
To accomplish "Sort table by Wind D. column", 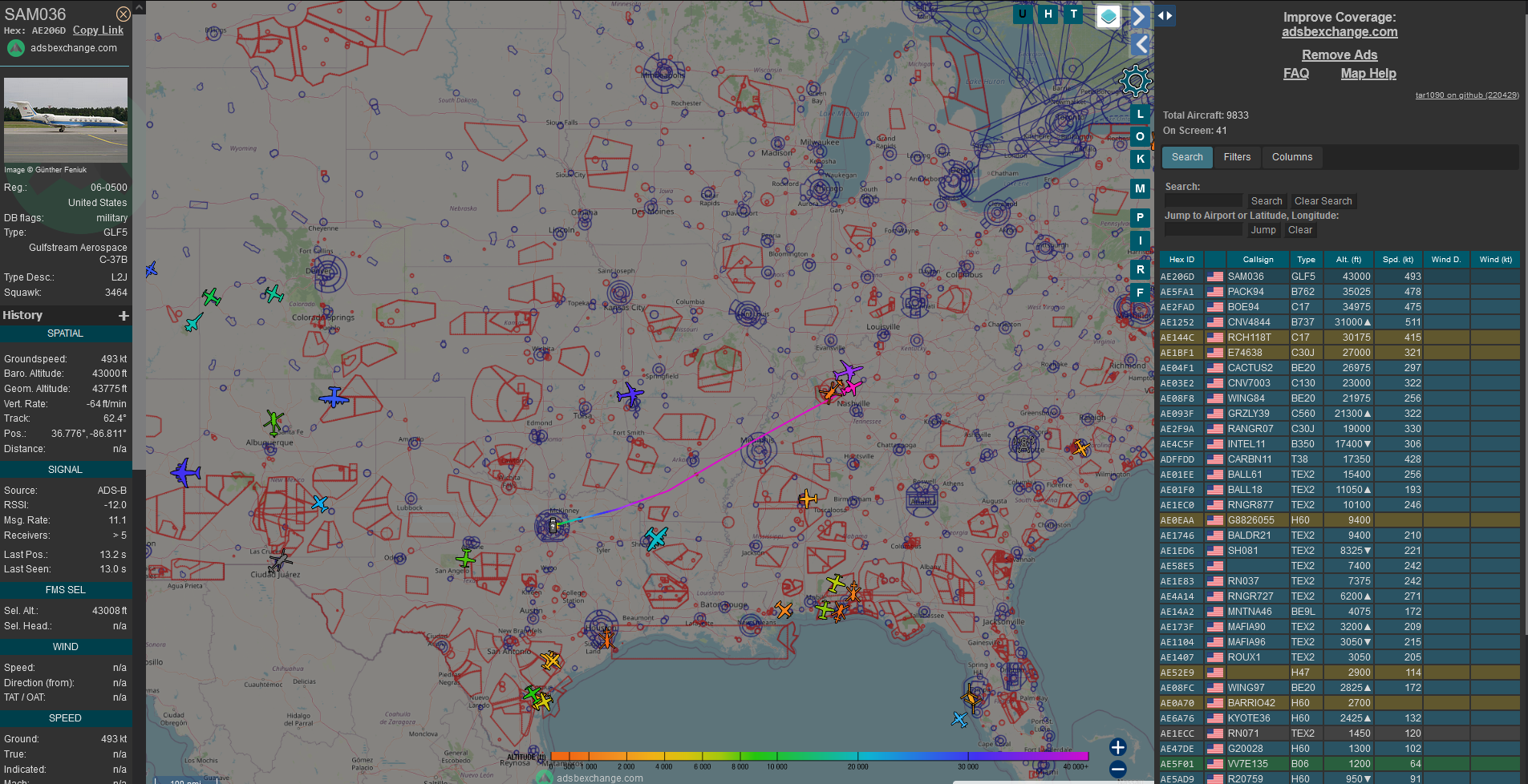I will 1446,259.
